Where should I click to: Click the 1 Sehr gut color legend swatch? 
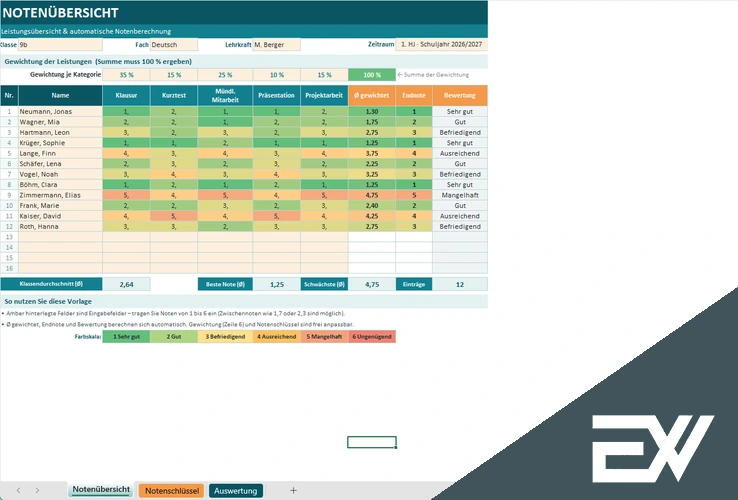(126, 337)
